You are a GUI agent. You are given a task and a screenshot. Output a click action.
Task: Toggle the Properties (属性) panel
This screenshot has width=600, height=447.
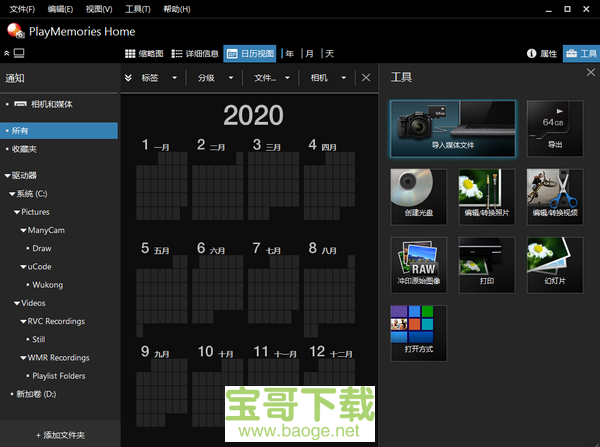[x=541, y=53]
